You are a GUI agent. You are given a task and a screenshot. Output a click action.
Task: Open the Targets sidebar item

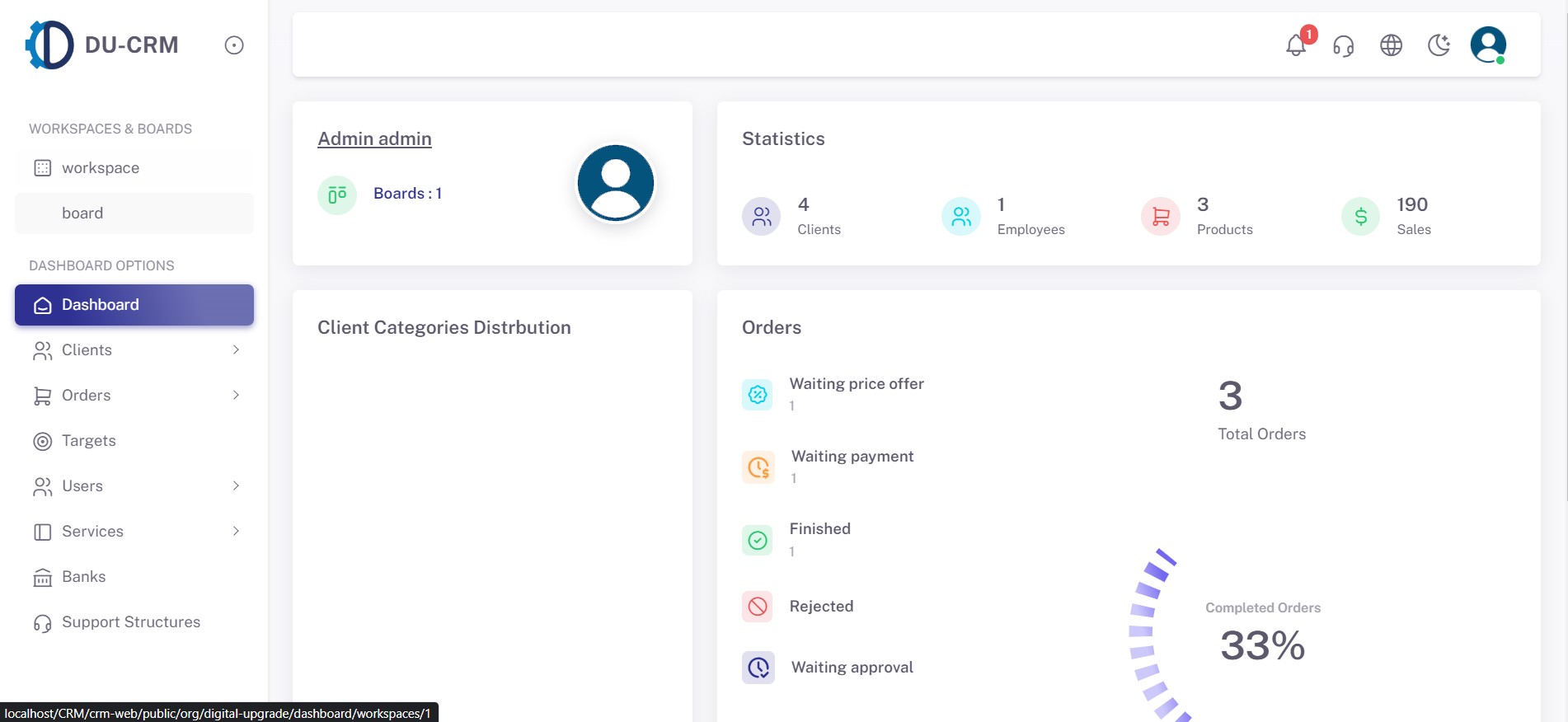click(x=134, y=441)
